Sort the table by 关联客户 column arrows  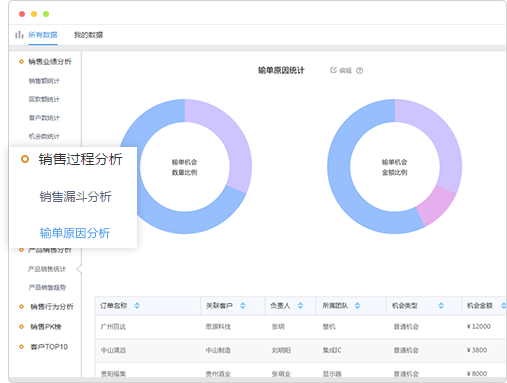(243, 305)
